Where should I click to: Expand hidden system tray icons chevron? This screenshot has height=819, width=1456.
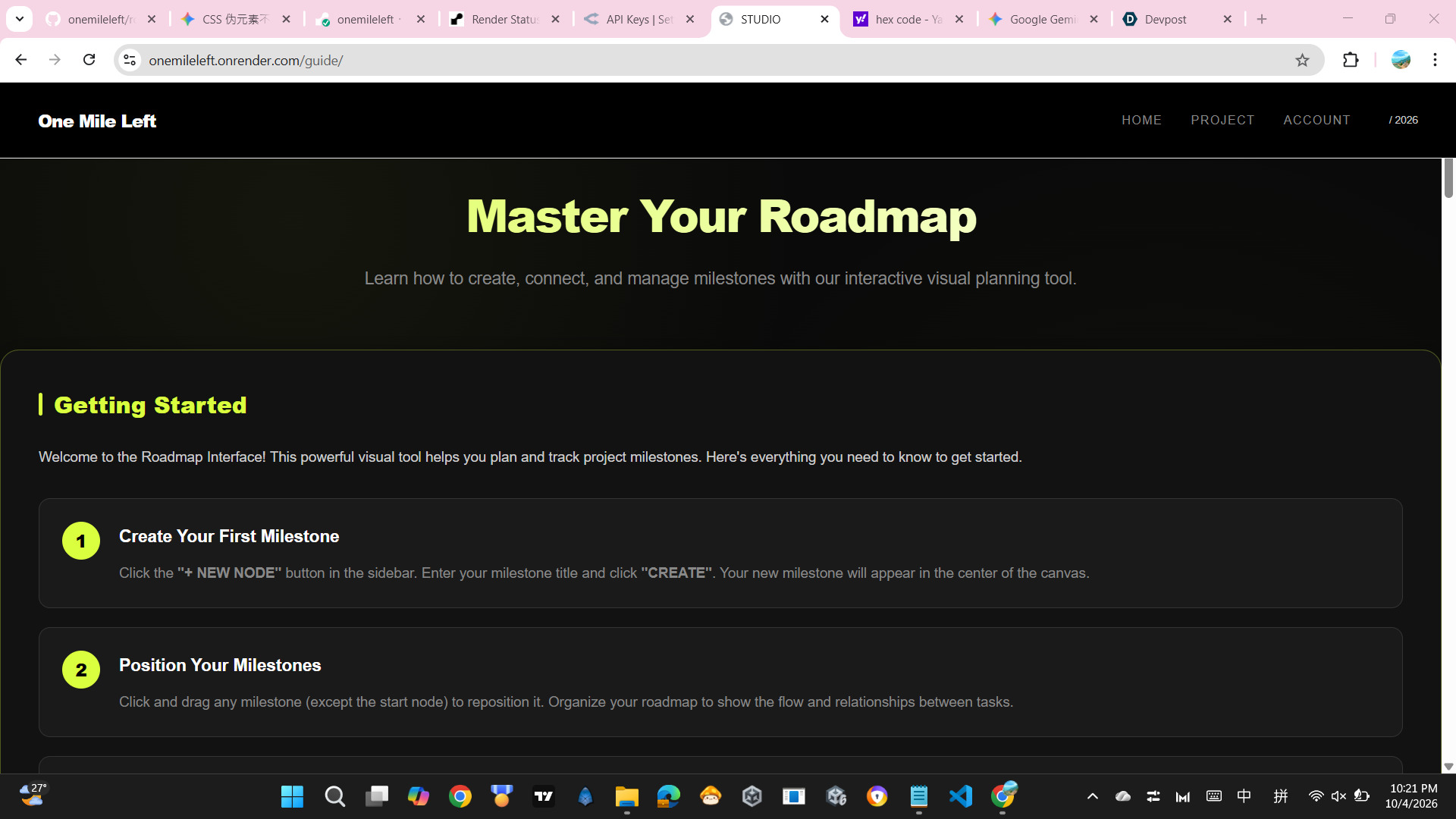pyautogui.click(x=1092, y=796)
